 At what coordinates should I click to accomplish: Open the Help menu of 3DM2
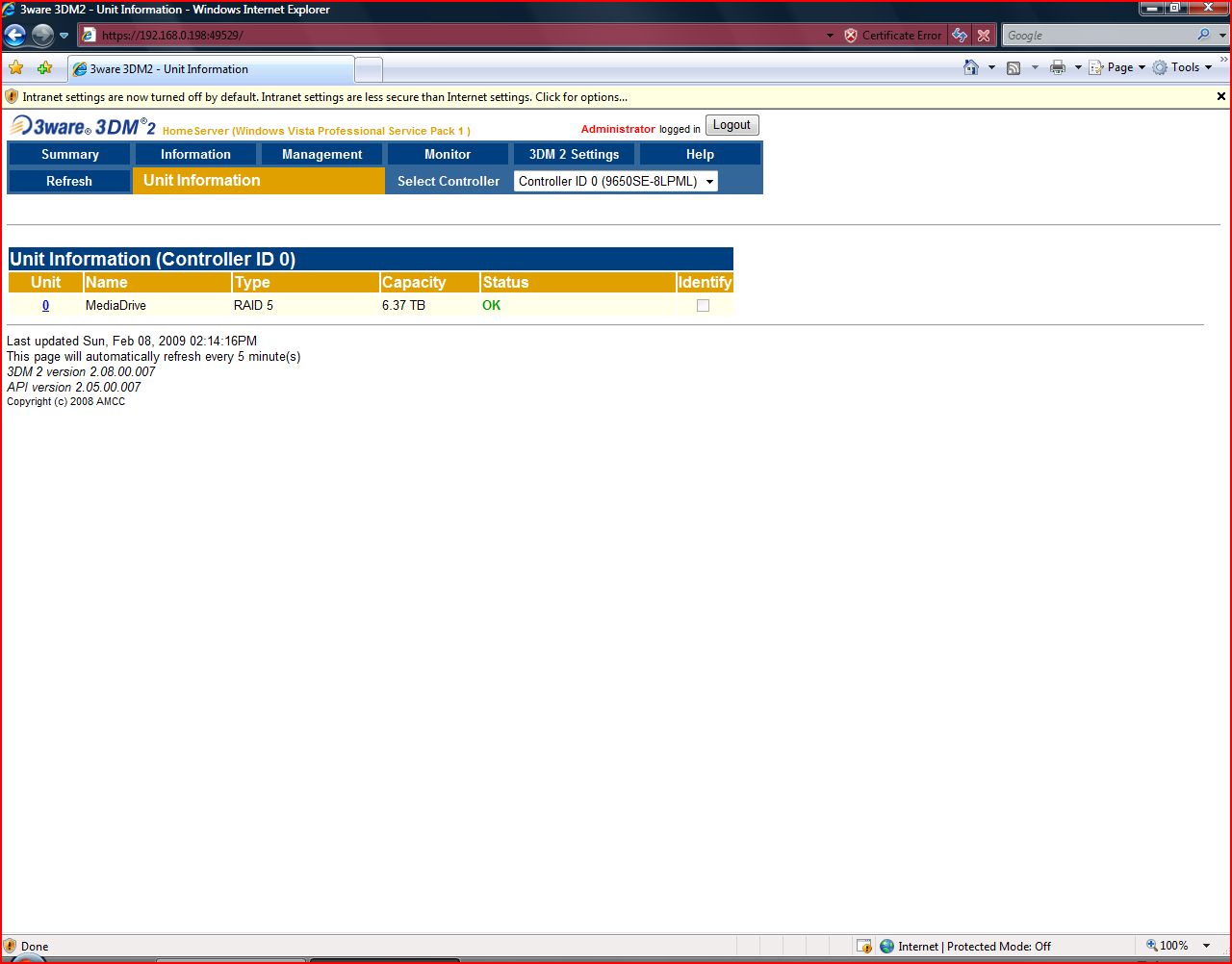(x=700, y=154)
